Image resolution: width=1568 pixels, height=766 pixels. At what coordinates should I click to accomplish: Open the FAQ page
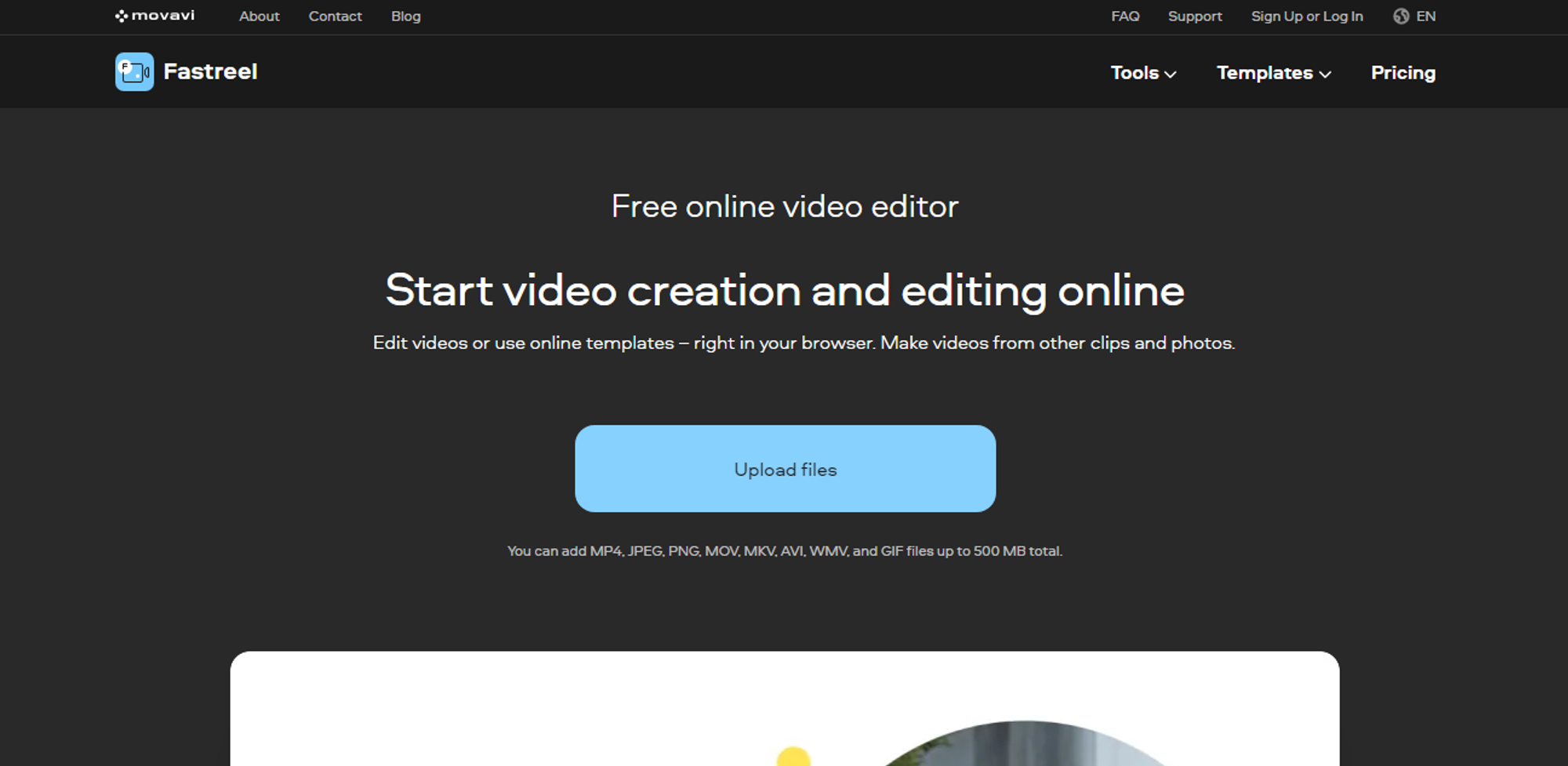(1125, 16)
